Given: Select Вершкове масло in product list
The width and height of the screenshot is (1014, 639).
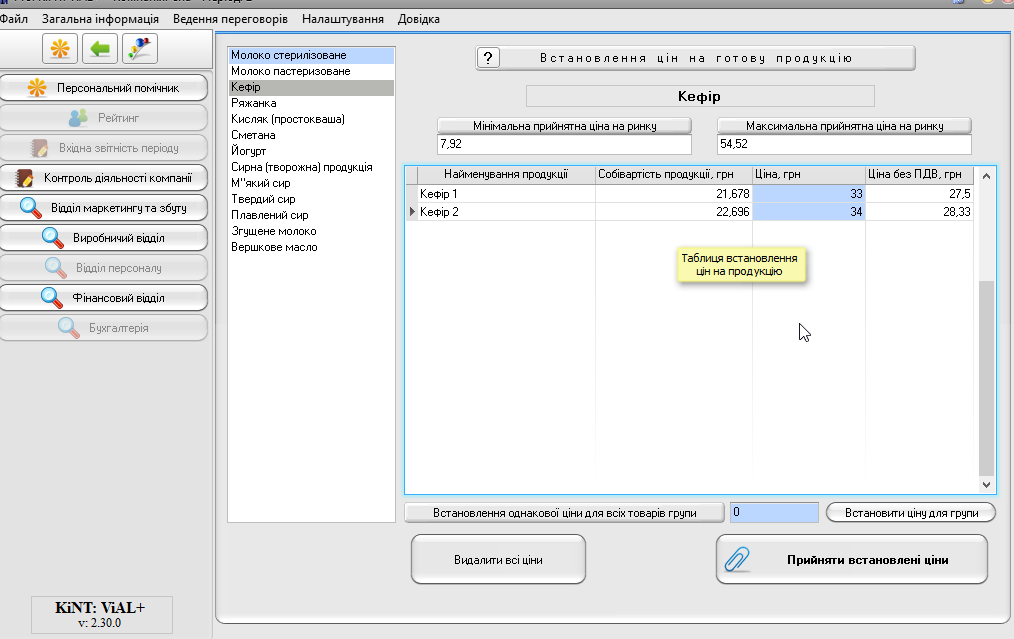Looking at the screenshot, I should [311, 247].
